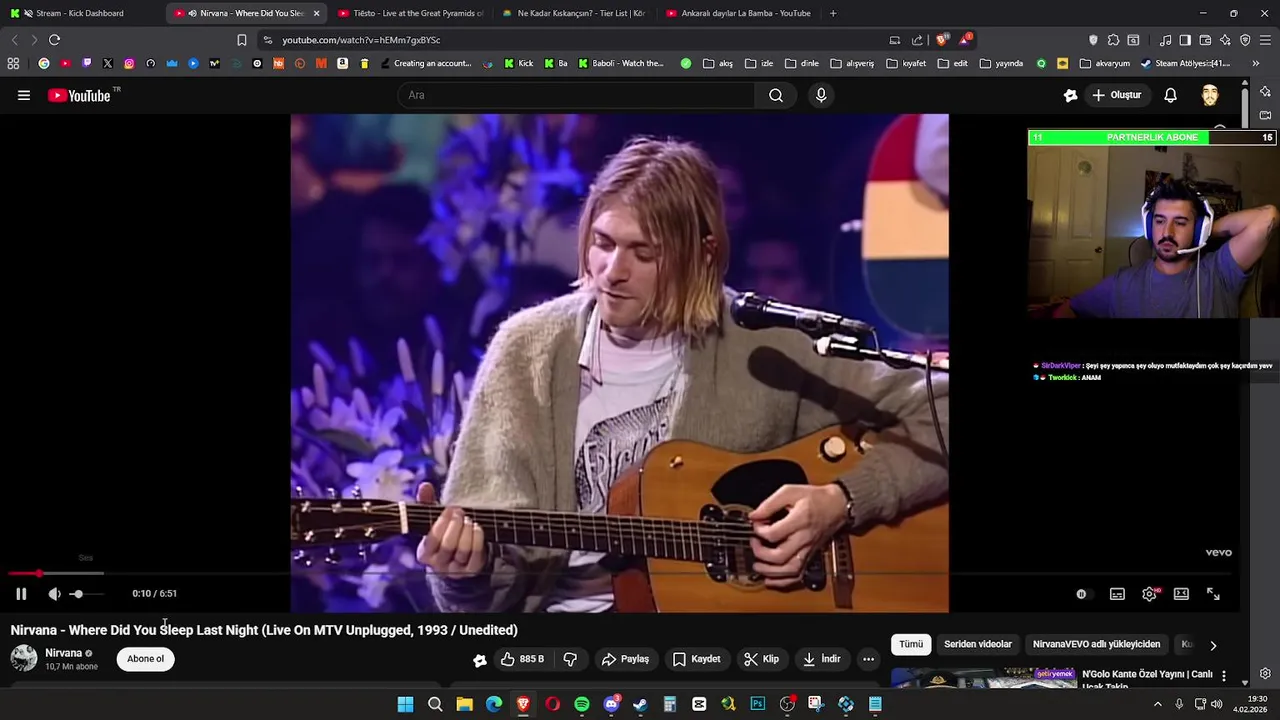Download video with İndir button
The height and width of the screenshot is (720, 1280).
pos(821,659)
